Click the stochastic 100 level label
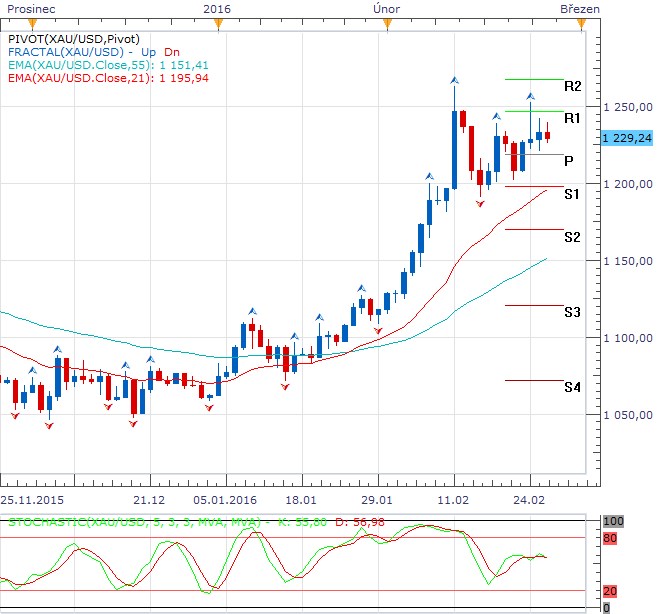This screenshot has width=658, height=614. point(614,521)
